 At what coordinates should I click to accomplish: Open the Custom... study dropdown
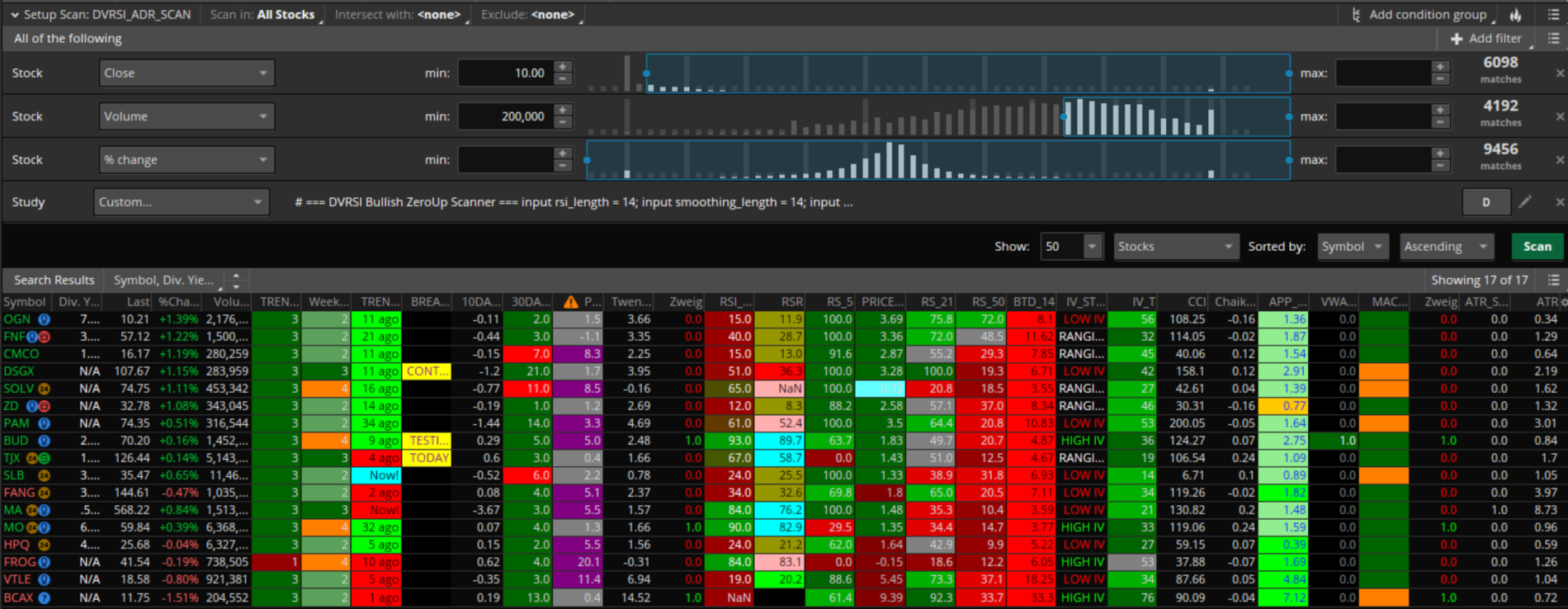[x=182, y=201]
